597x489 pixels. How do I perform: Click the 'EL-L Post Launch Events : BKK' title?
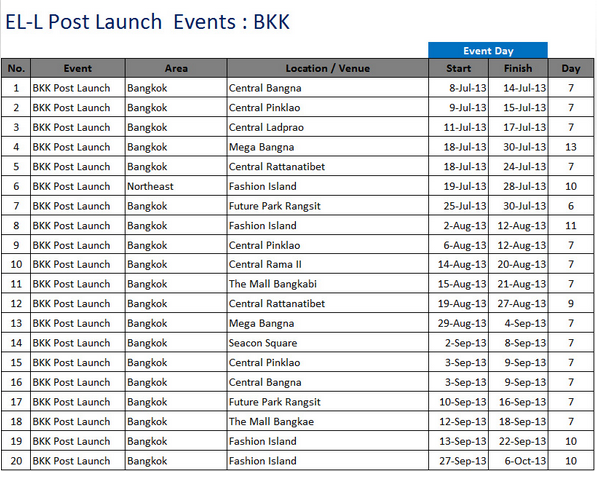[148, 22]
